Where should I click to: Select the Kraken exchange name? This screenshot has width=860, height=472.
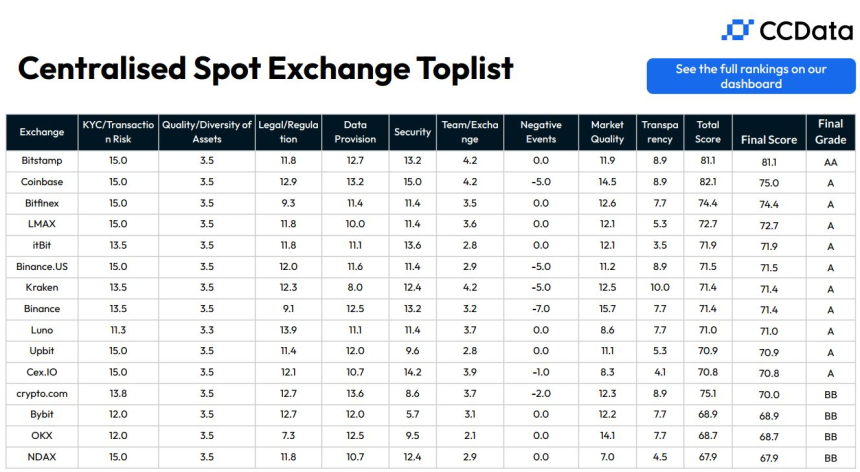tap(41, 287)
